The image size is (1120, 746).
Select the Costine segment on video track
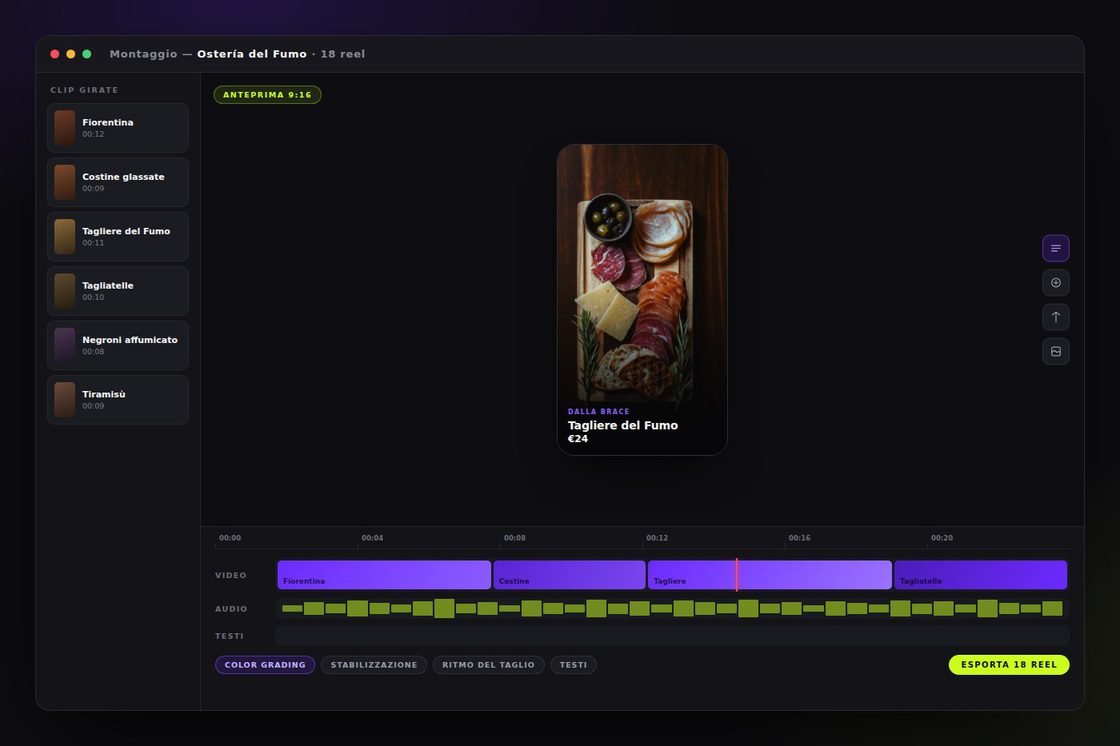(569, 575)
